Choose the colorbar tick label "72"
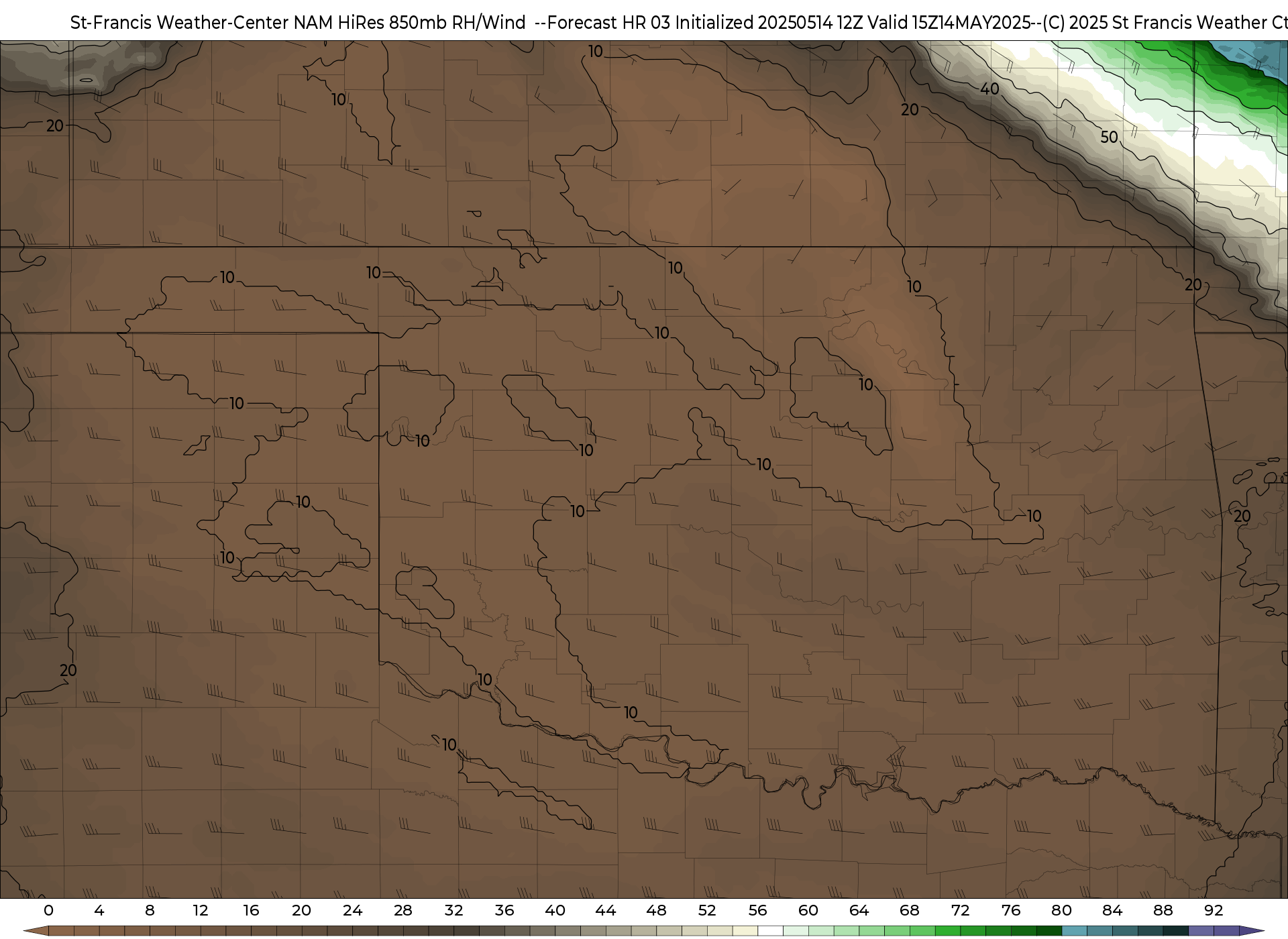The image size is (1288, 939). [960, 910]
